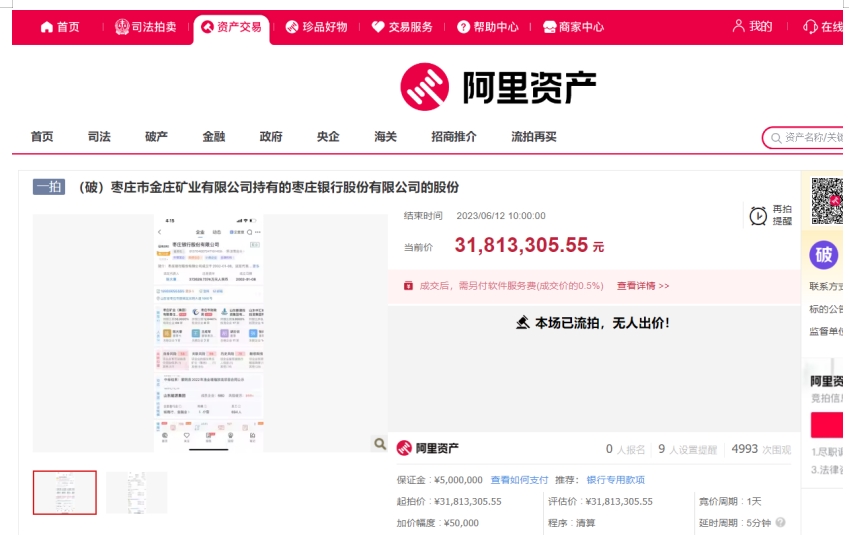849x548 pixels.
Task: Click the home icon in top bar
Action: [47, 27]
